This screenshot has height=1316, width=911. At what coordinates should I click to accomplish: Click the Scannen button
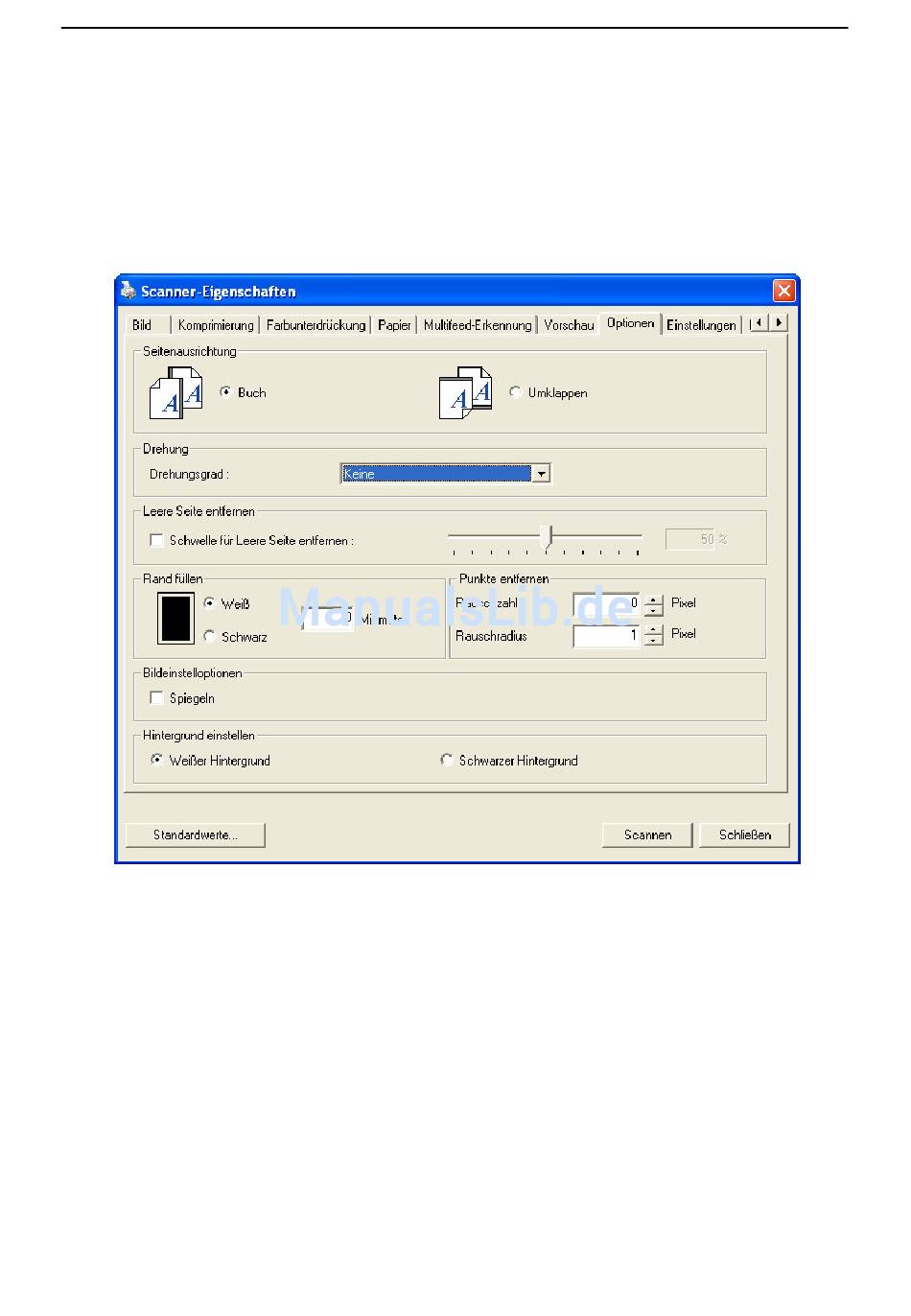click(647, 834)
